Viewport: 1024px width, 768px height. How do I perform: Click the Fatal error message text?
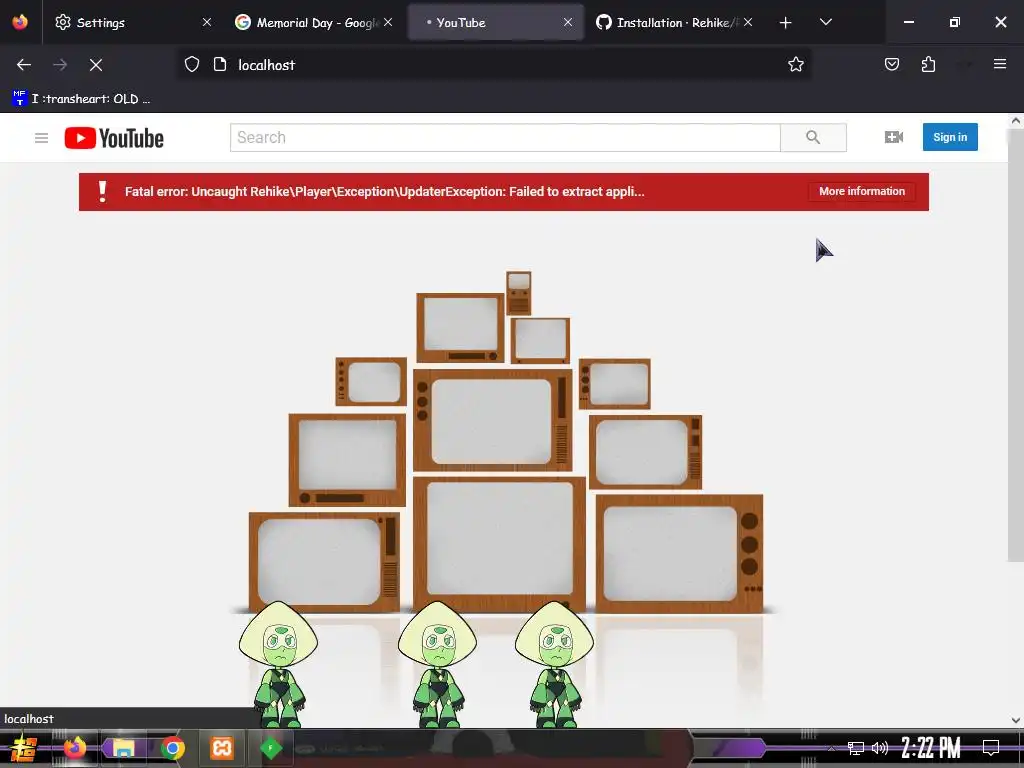(x=384, y=191)
